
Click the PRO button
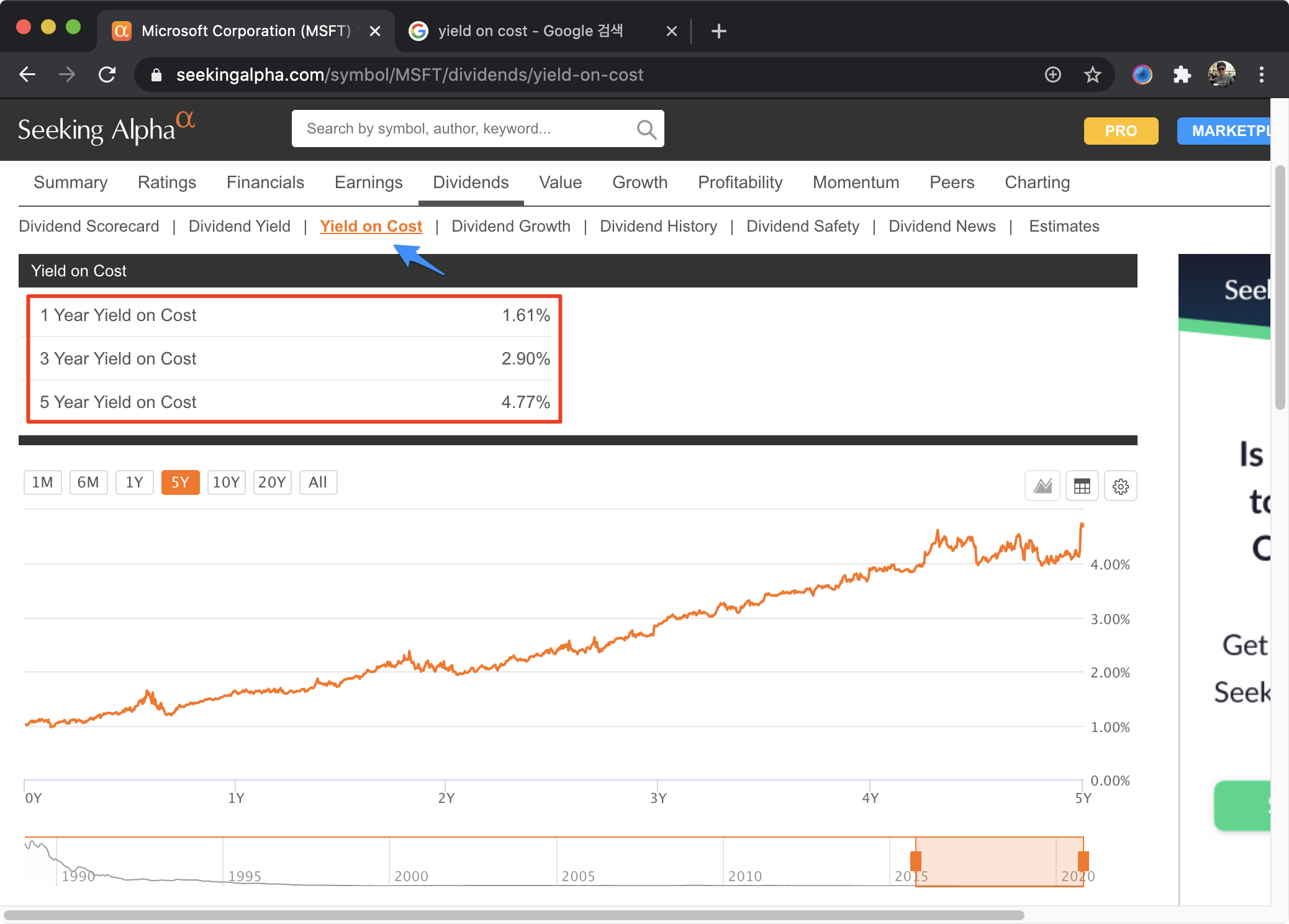(1121, 131)
